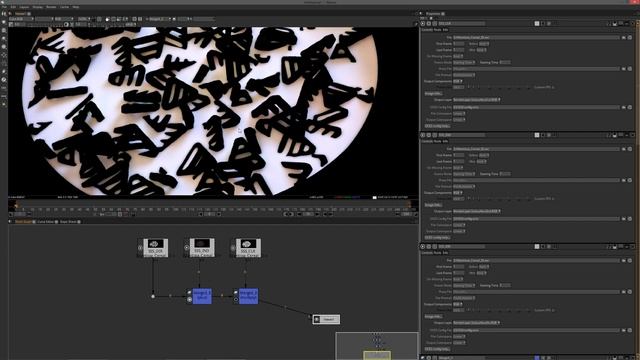Toggle the mask indicator on Merge2 node
This screenshot has width=640, height=360.
click(x=236, y=300)
